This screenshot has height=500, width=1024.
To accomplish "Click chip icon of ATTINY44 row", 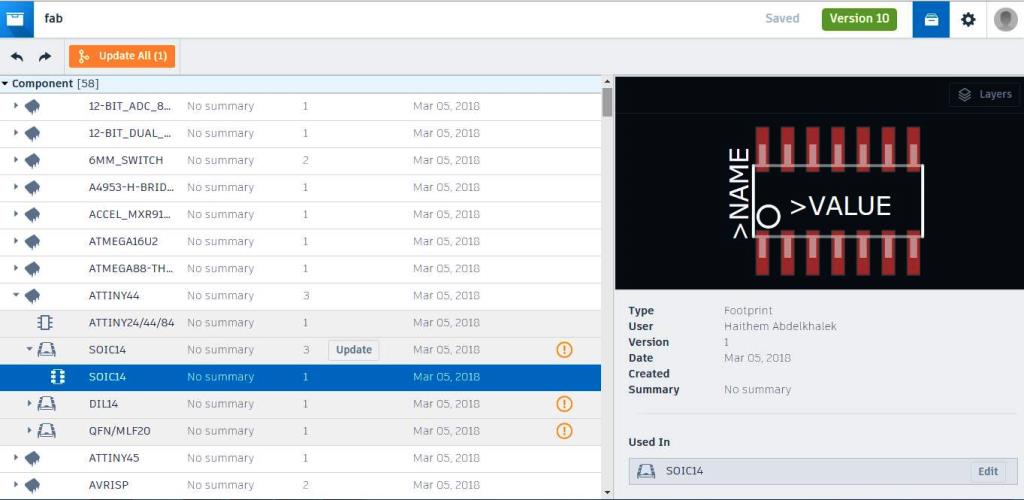I will (x=32, y=296).
